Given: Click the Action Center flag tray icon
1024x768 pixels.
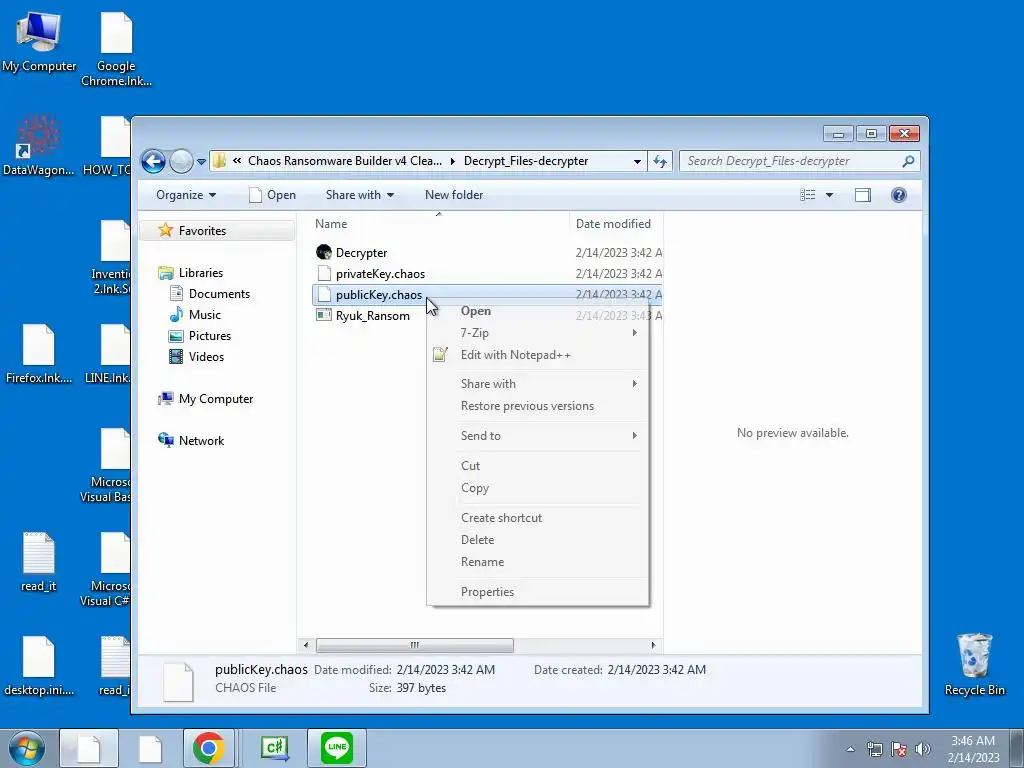Looking at the screenshot, I should 899,749.
